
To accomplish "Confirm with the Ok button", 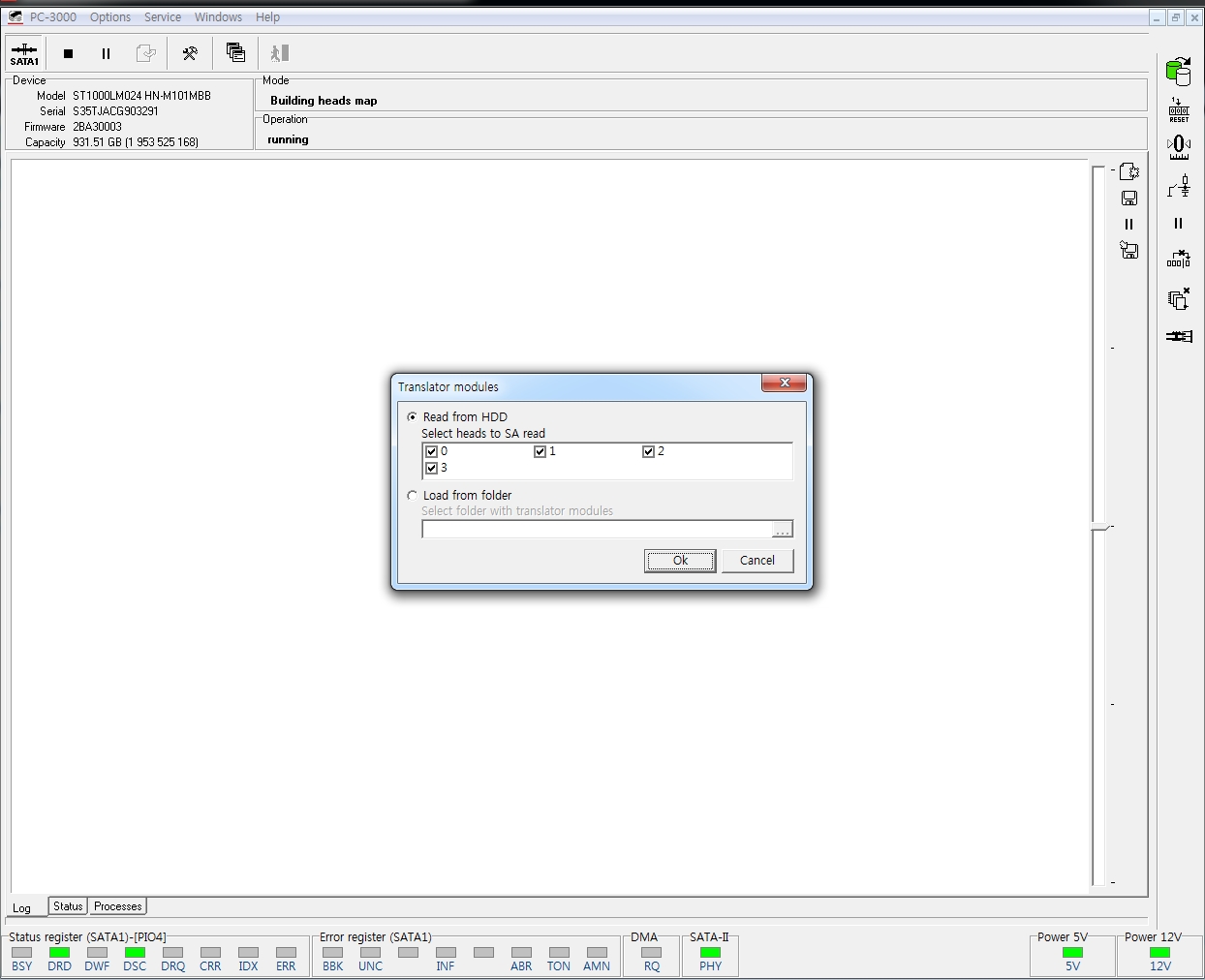I will click(680, 561).
